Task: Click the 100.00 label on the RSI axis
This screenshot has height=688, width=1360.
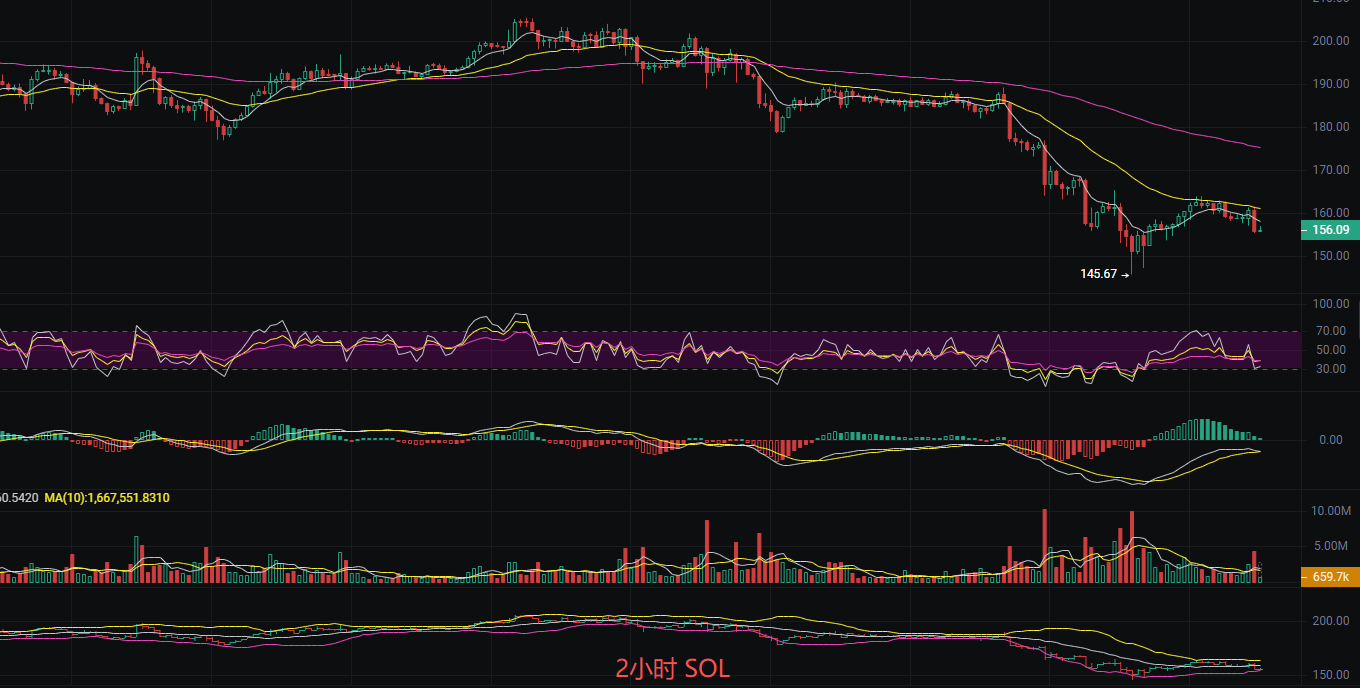Action: point(1330,304)
